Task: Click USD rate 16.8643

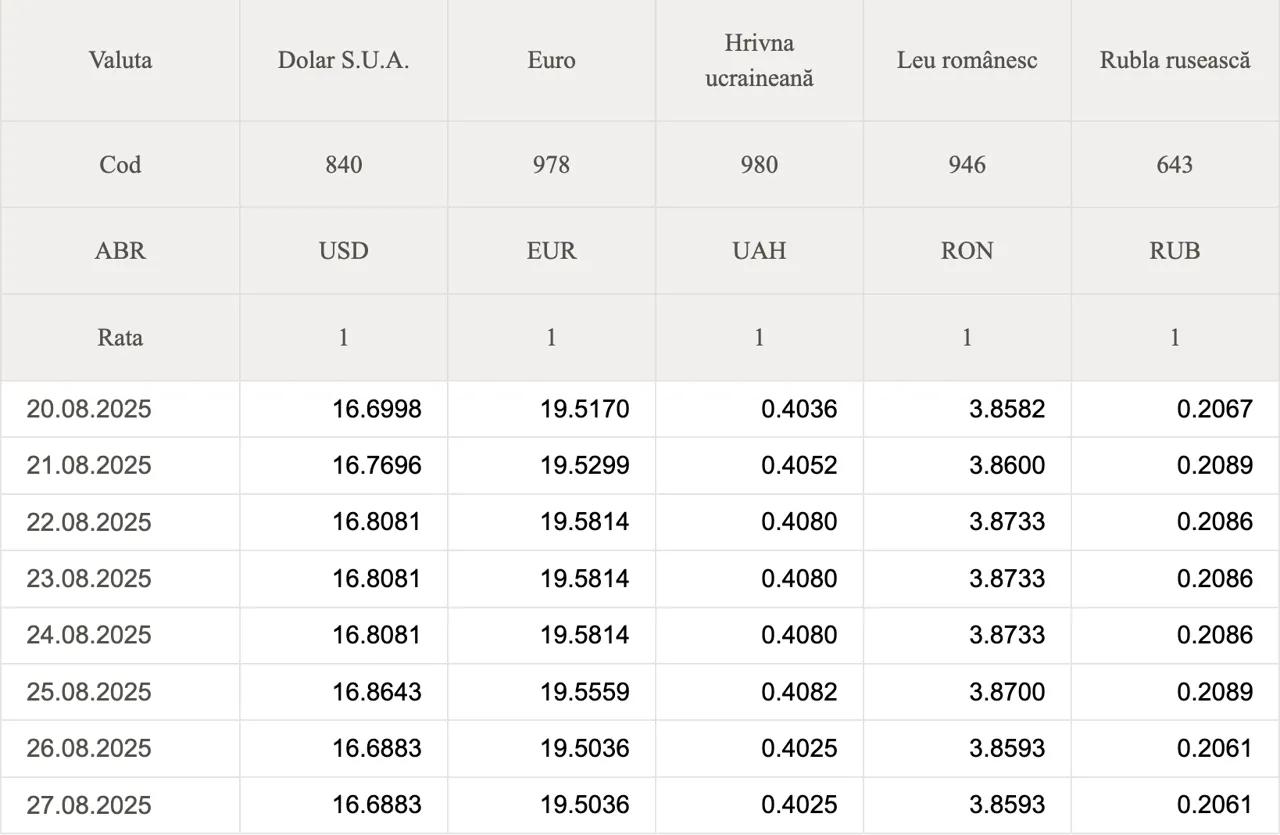Action: (x=377, y=692)
